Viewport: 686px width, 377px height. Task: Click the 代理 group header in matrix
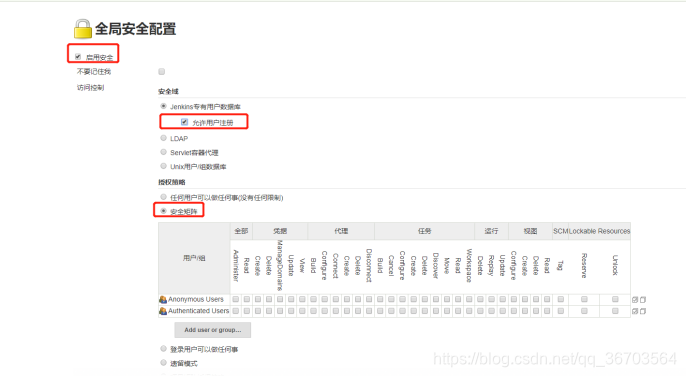[x=341, y=231]
